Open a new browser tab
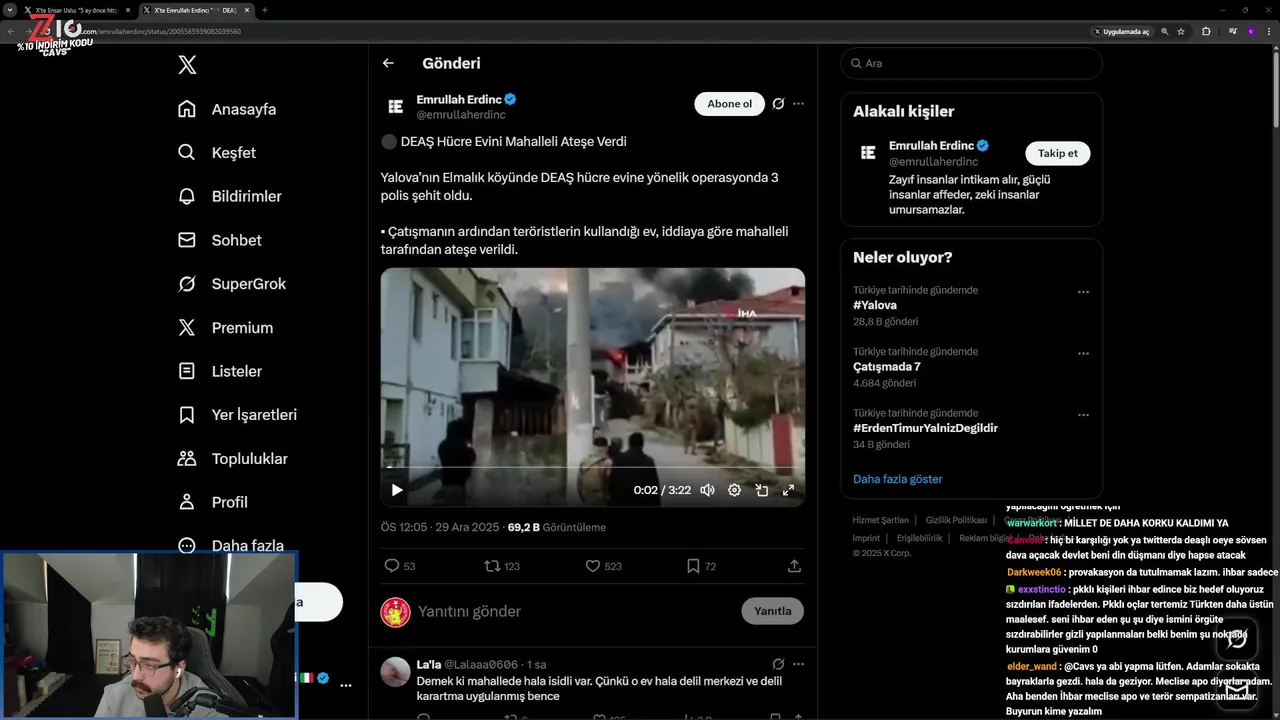Screen dimensions: 1280x720 click(265, 10)
